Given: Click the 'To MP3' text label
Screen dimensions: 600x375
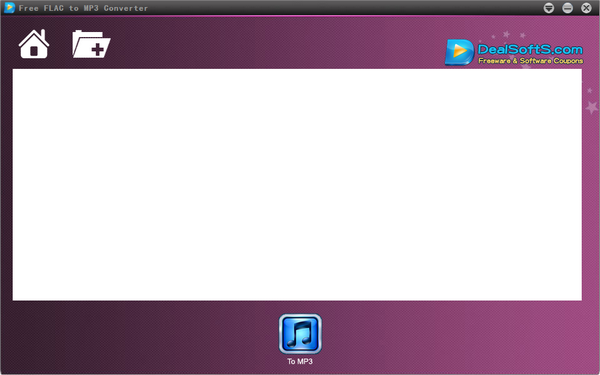Looking at the screenshot, I should pos(300,361).
